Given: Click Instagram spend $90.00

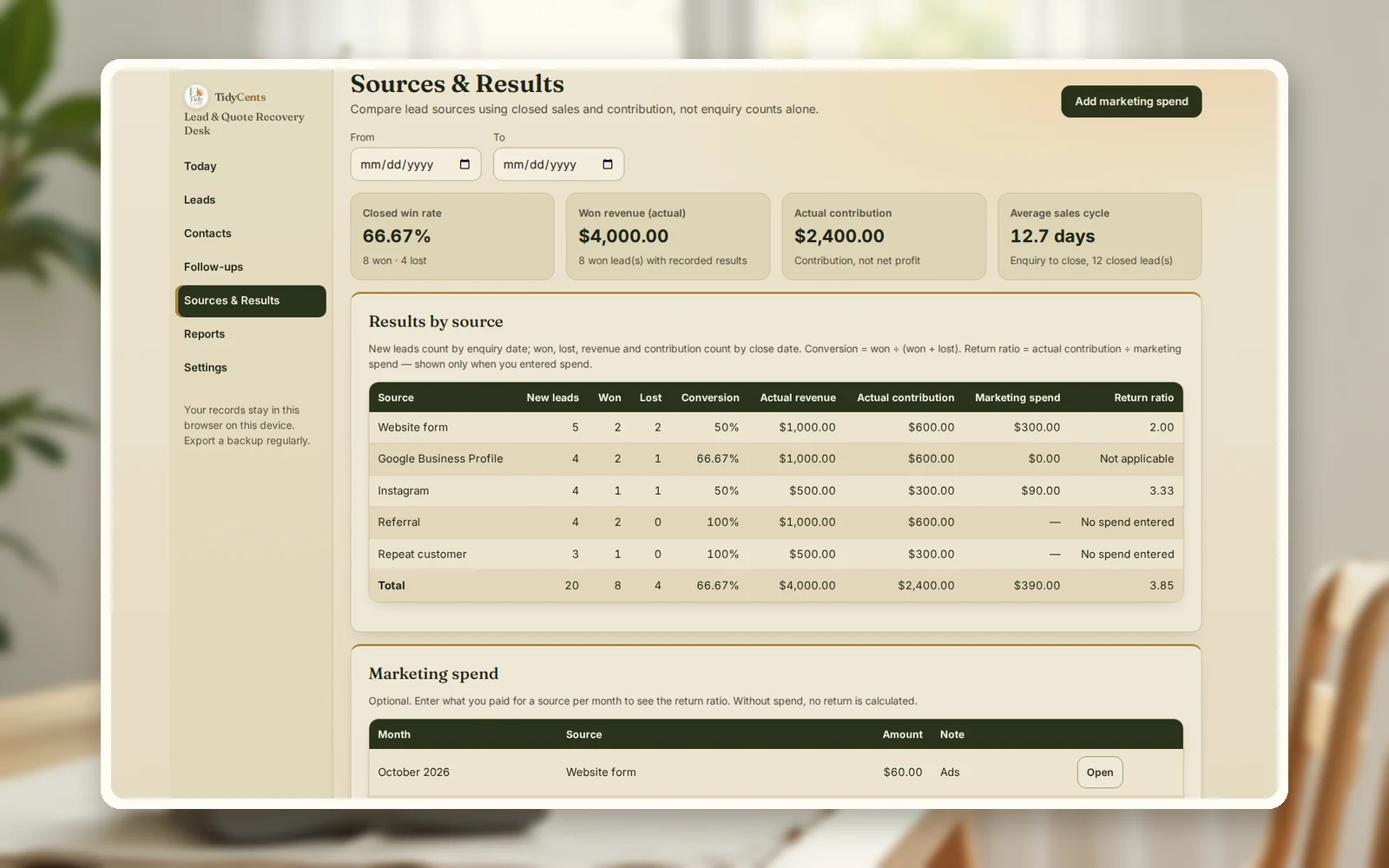Looking at the screenshot, I should tap(1040, 491).
